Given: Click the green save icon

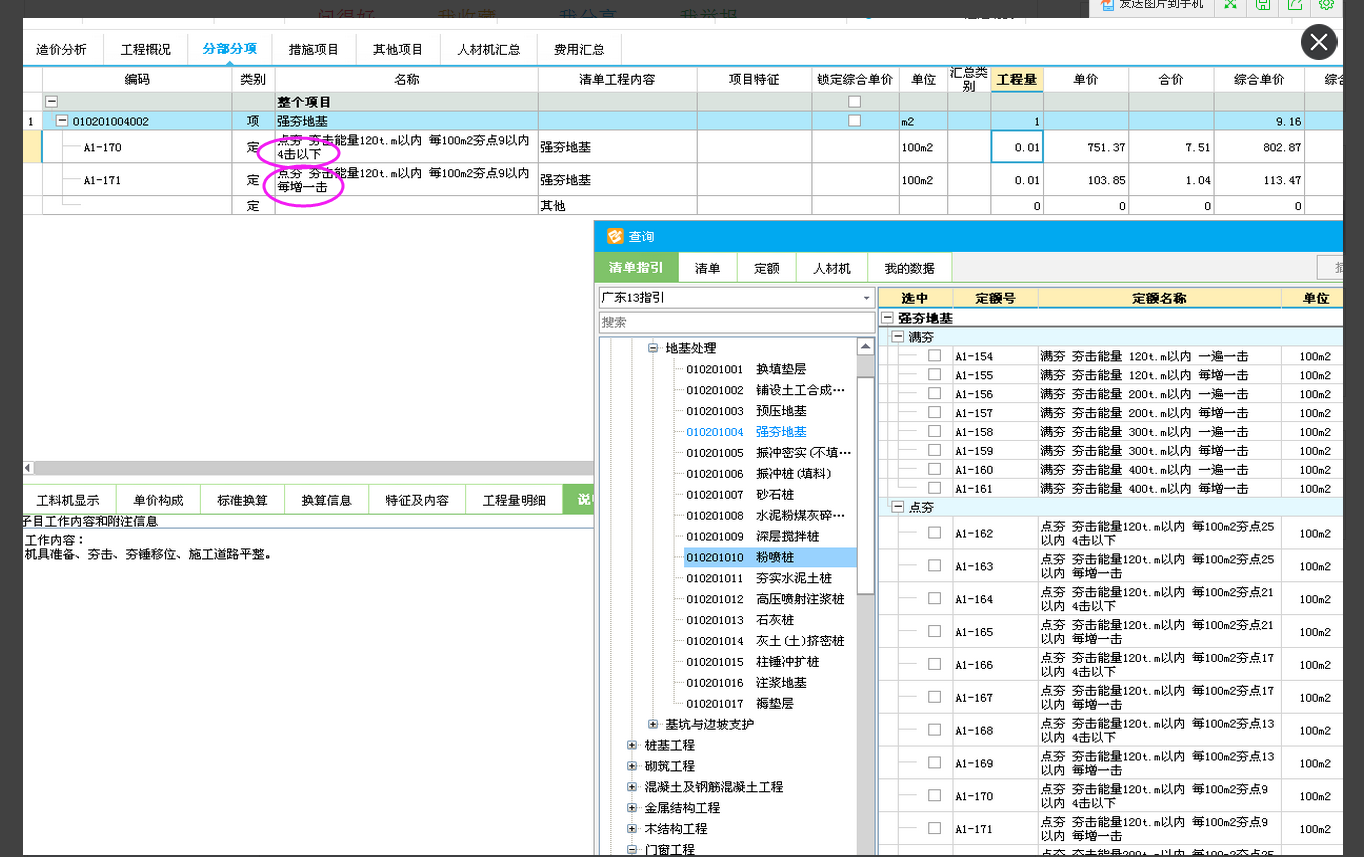Looking at the screenshot, I should point(1263,4).
